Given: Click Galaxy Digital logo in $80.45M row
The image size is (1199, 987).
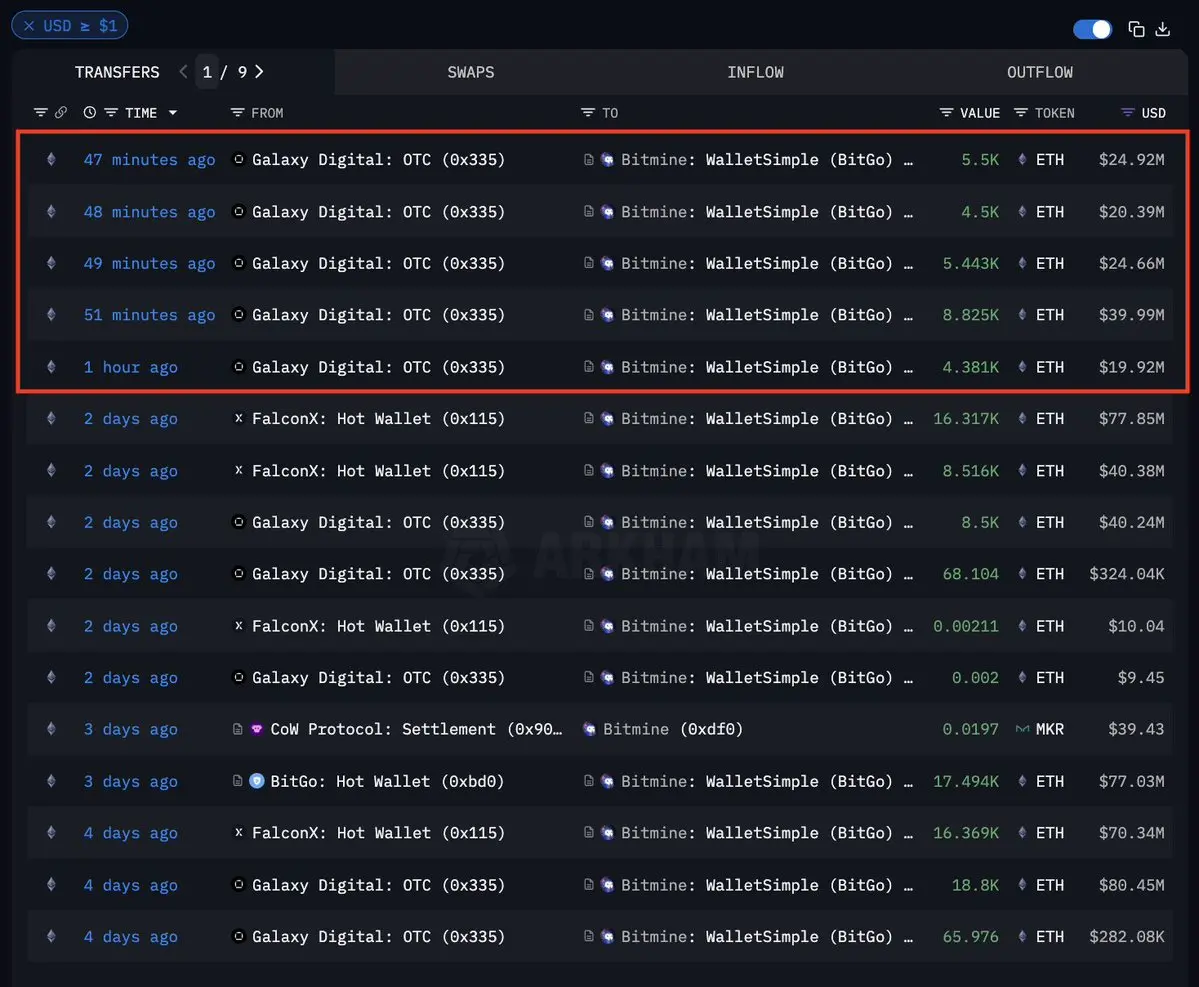Looking at the screenshot, I should tap(239, 884).
